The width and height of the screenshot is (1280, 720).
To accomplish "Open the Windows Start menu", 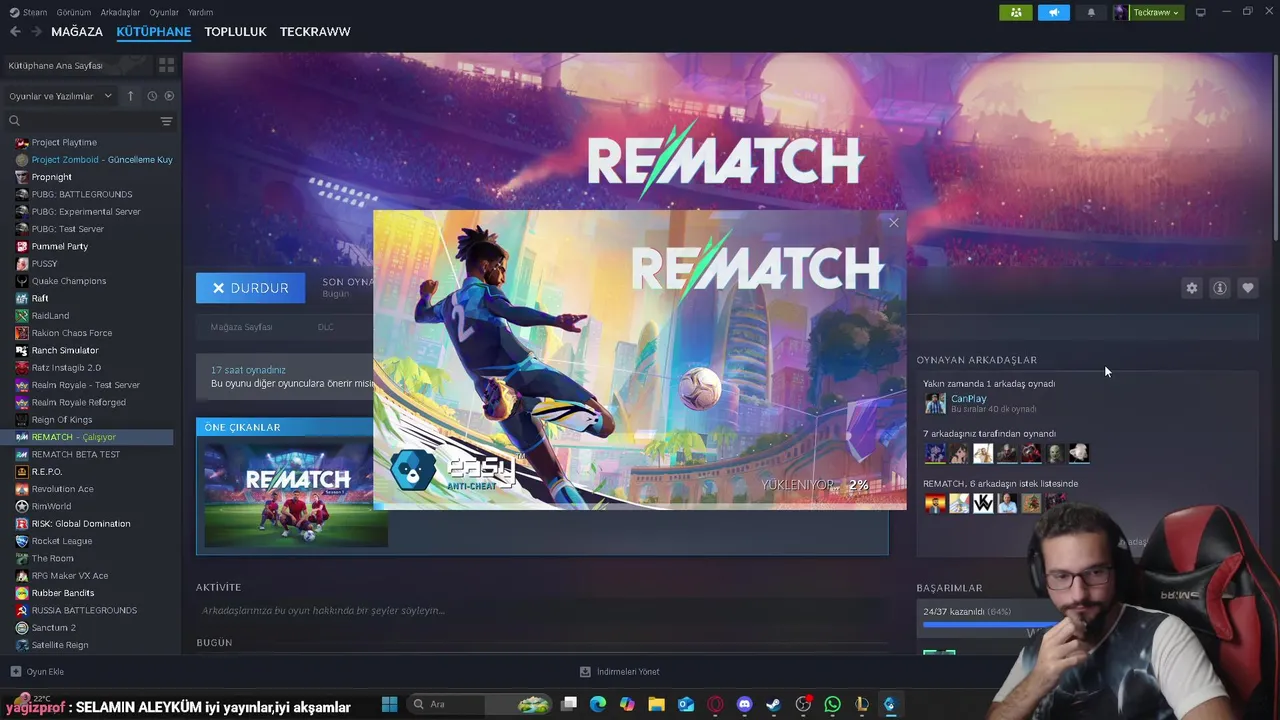I will (389, 704).
